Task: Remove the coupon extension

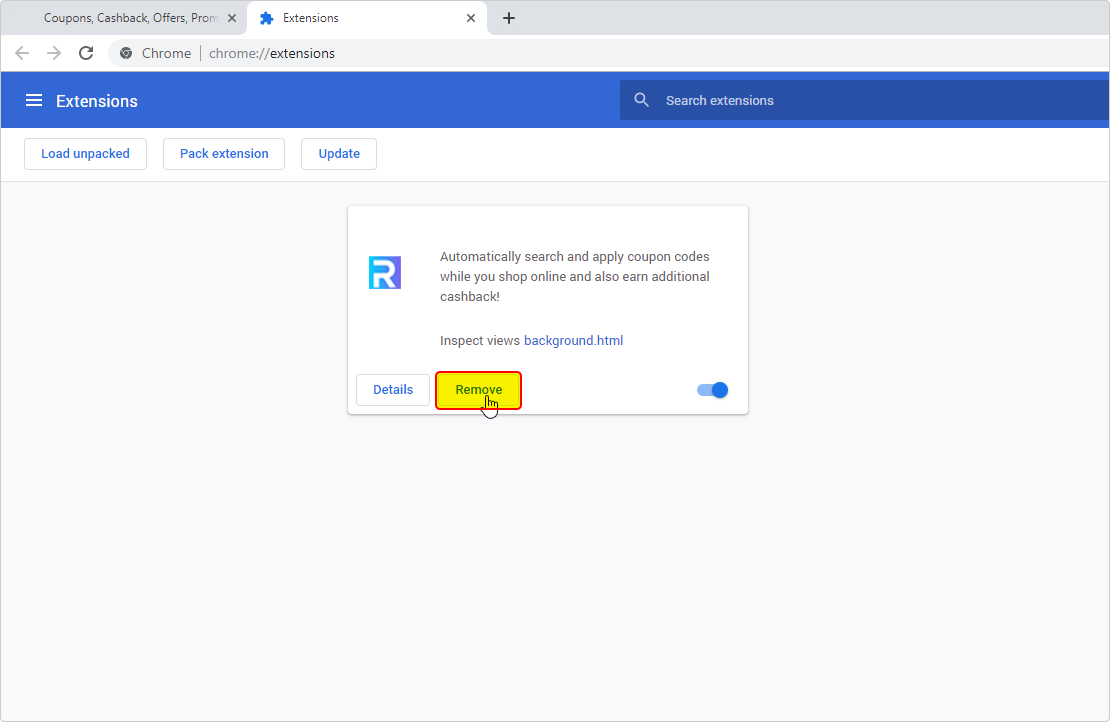Action: 478,390
